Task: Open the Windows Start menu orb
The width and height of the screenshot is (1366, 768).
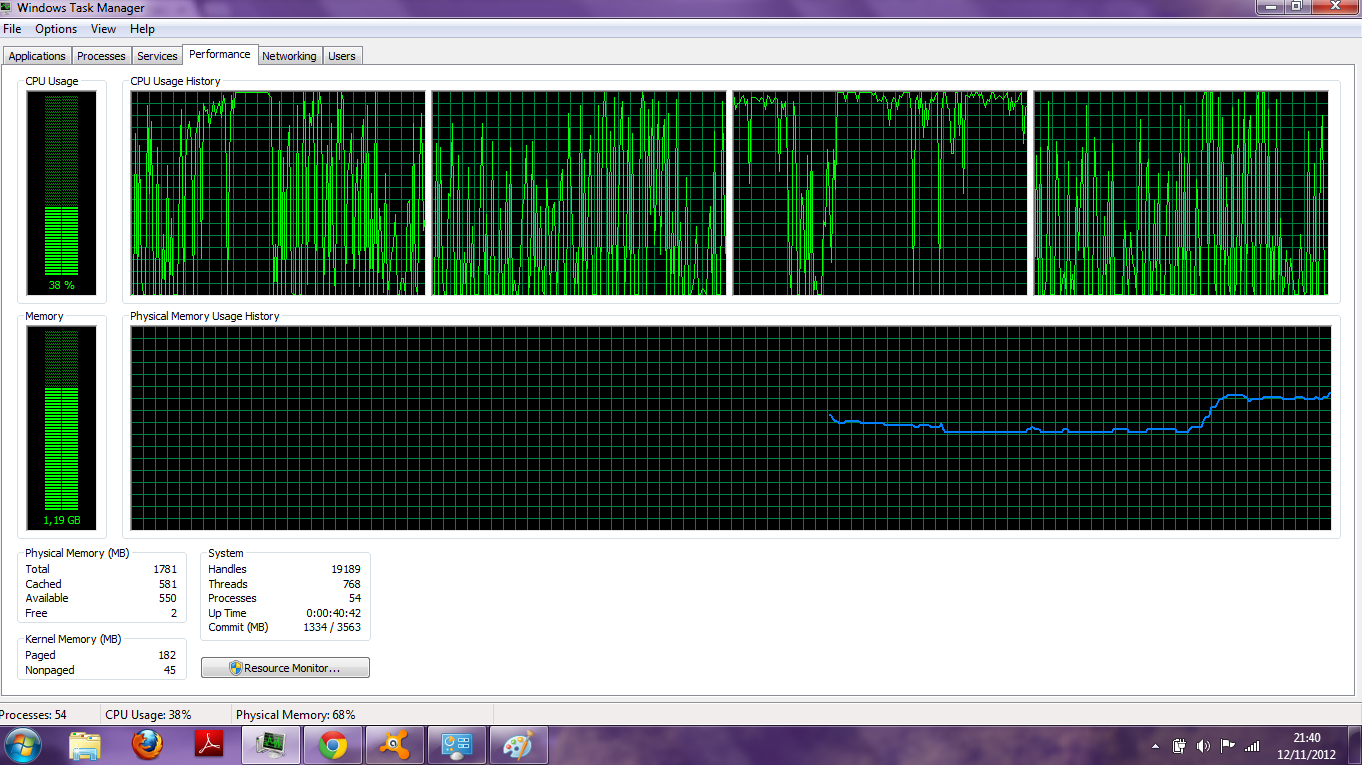Action: pyautogui.click(x=23, y=746)
